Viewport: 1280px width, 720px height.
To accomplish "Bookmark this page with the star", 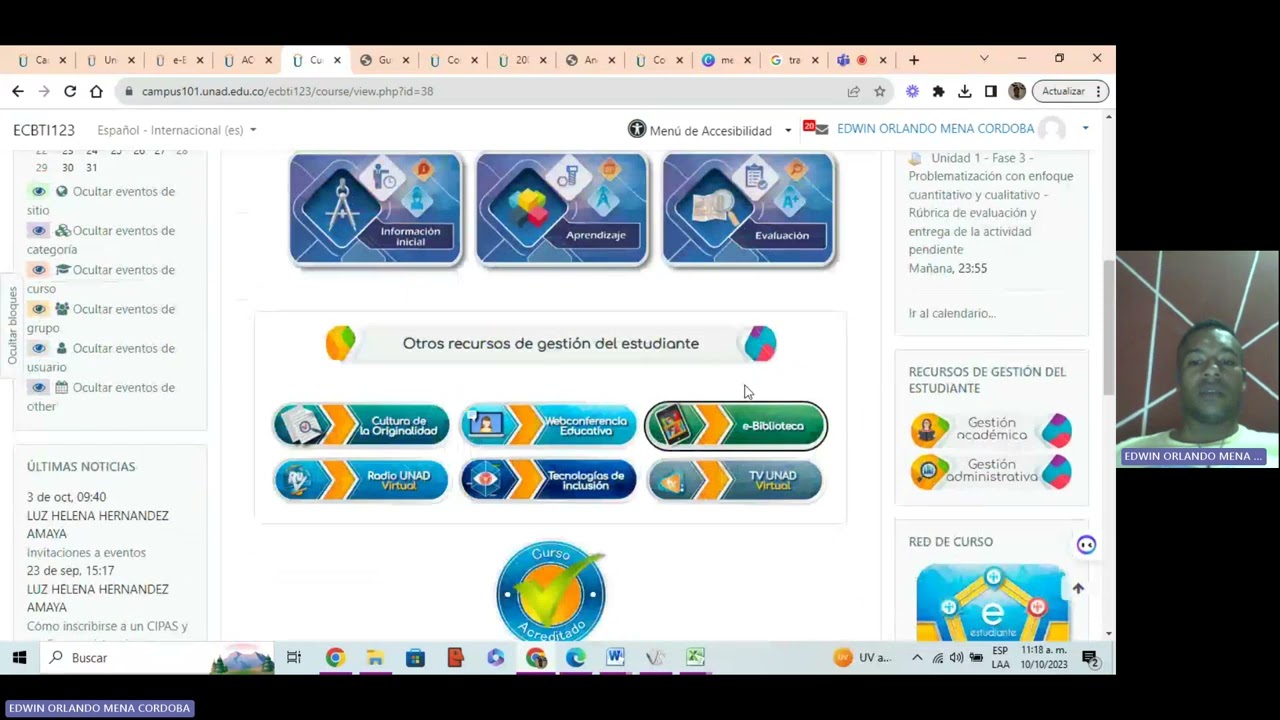I will click(880, 91).
